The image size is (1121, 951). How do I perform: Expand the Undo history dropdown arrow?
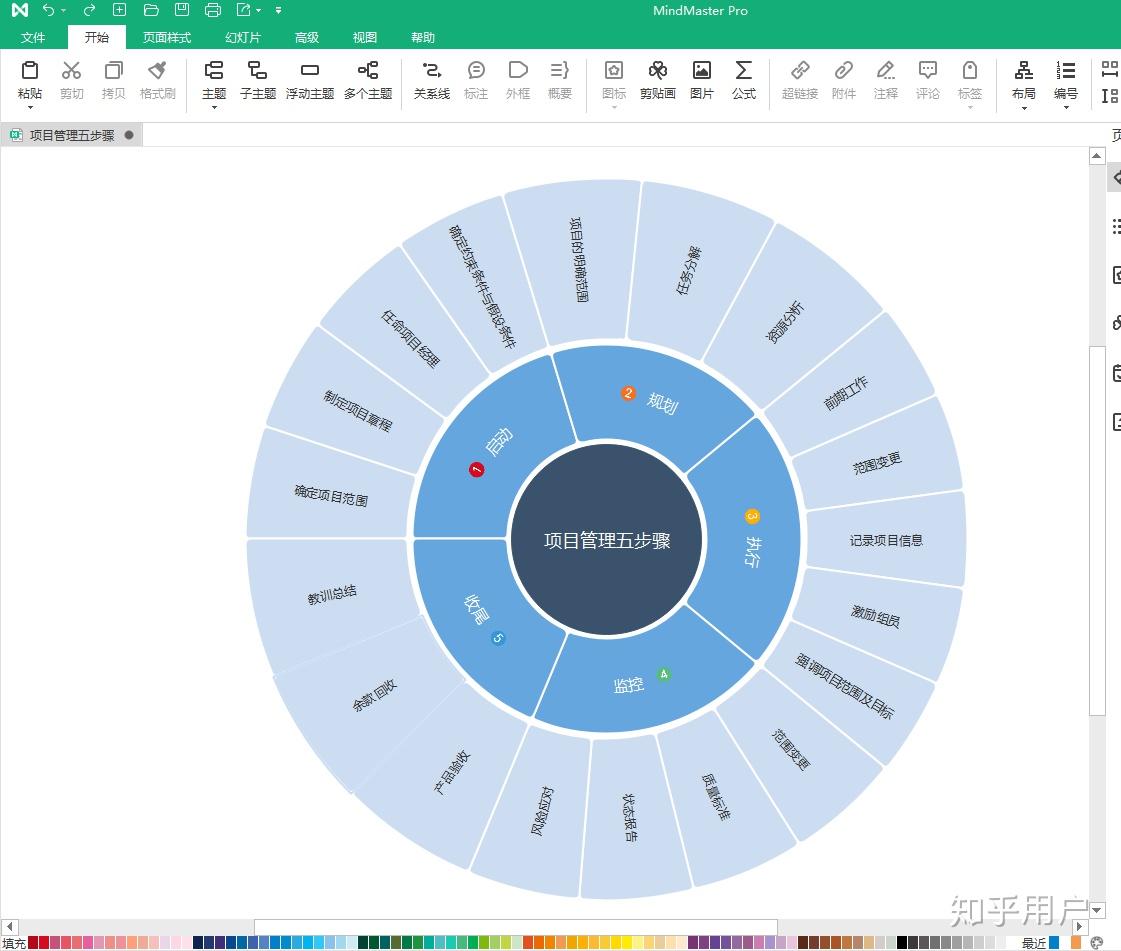coord(64,11)
